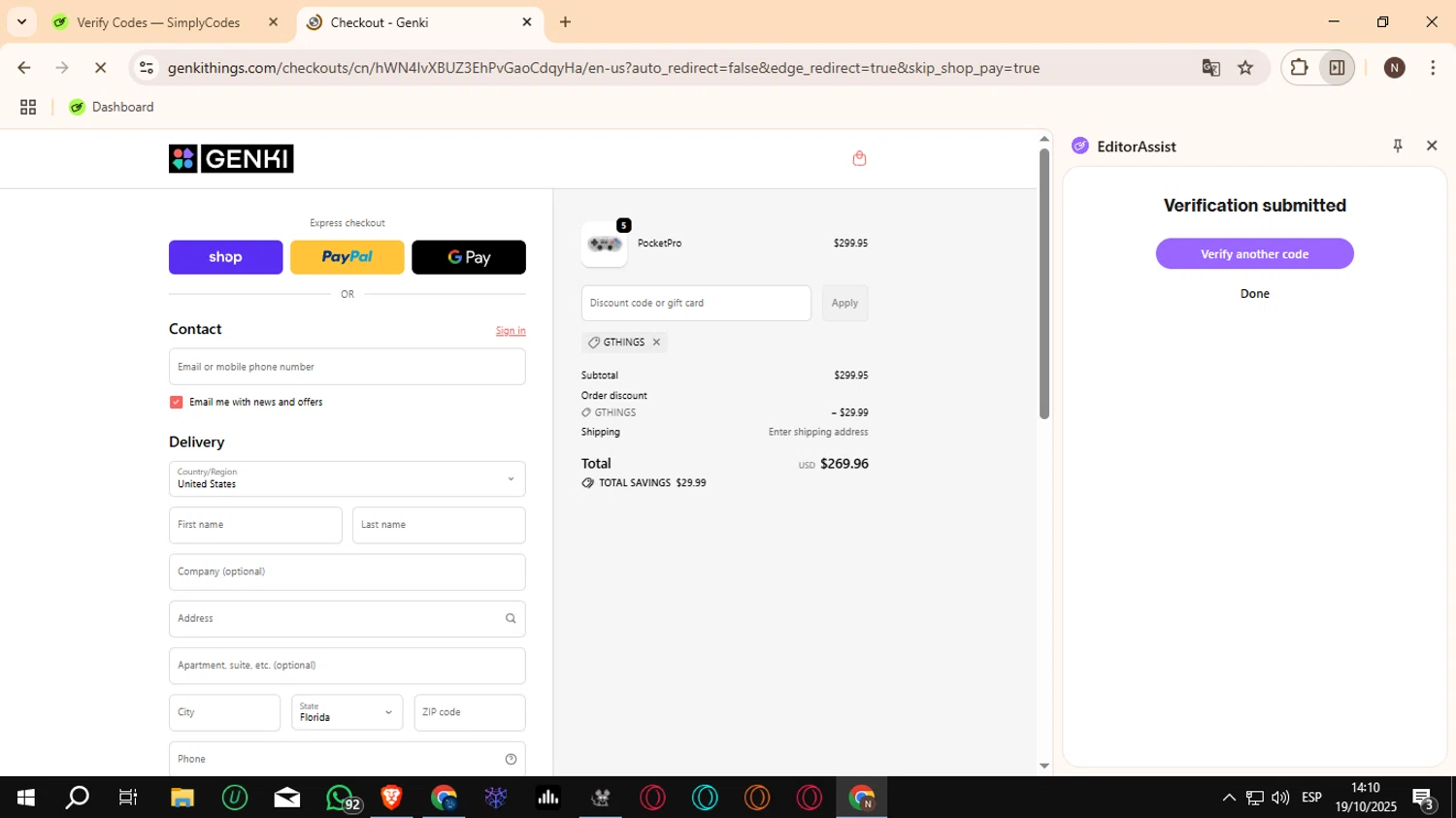Click Verify another code button

tap(1254, 253)
